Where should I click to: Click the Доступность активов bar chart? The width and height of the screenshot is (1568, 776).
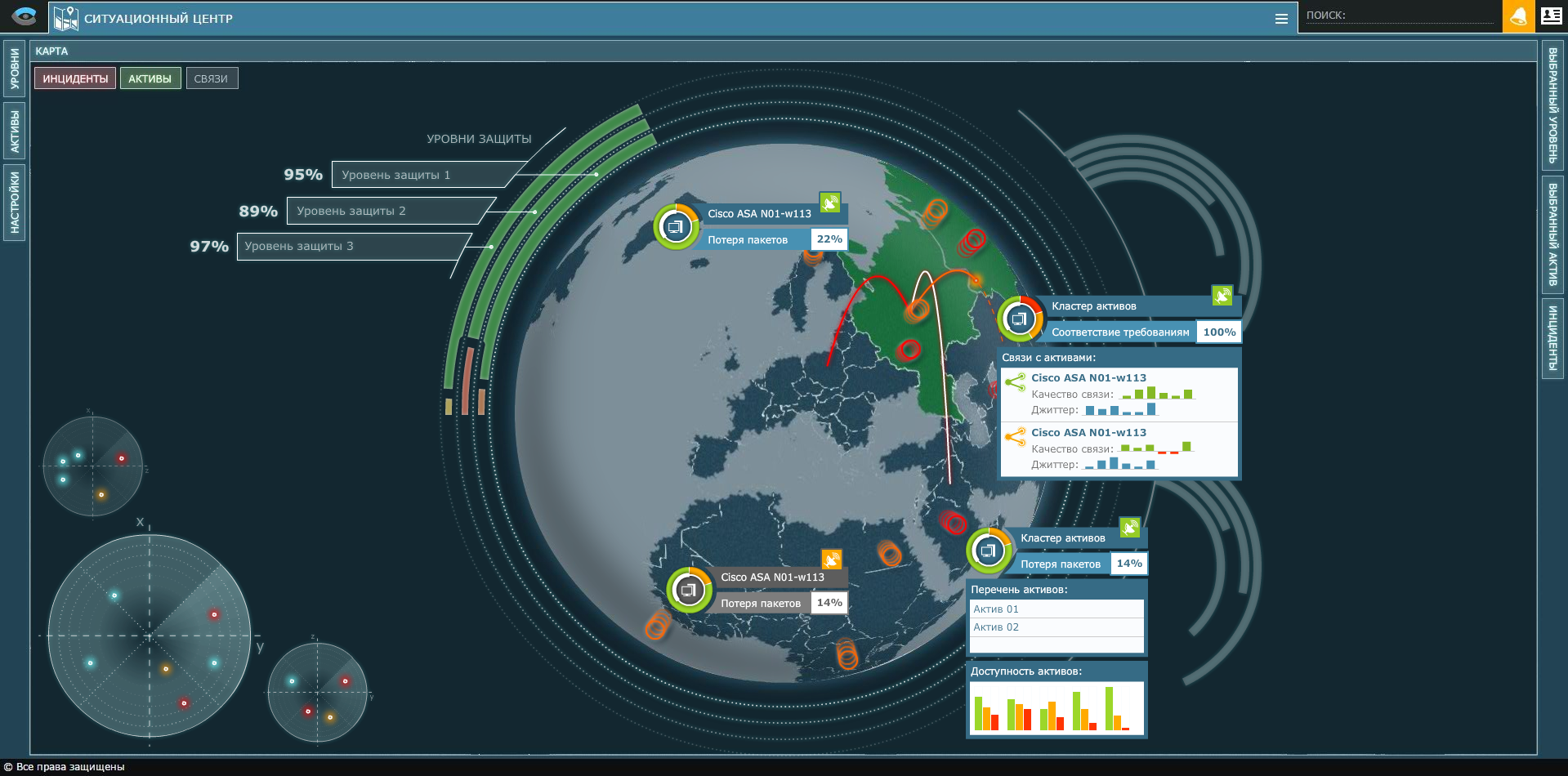1056,708
